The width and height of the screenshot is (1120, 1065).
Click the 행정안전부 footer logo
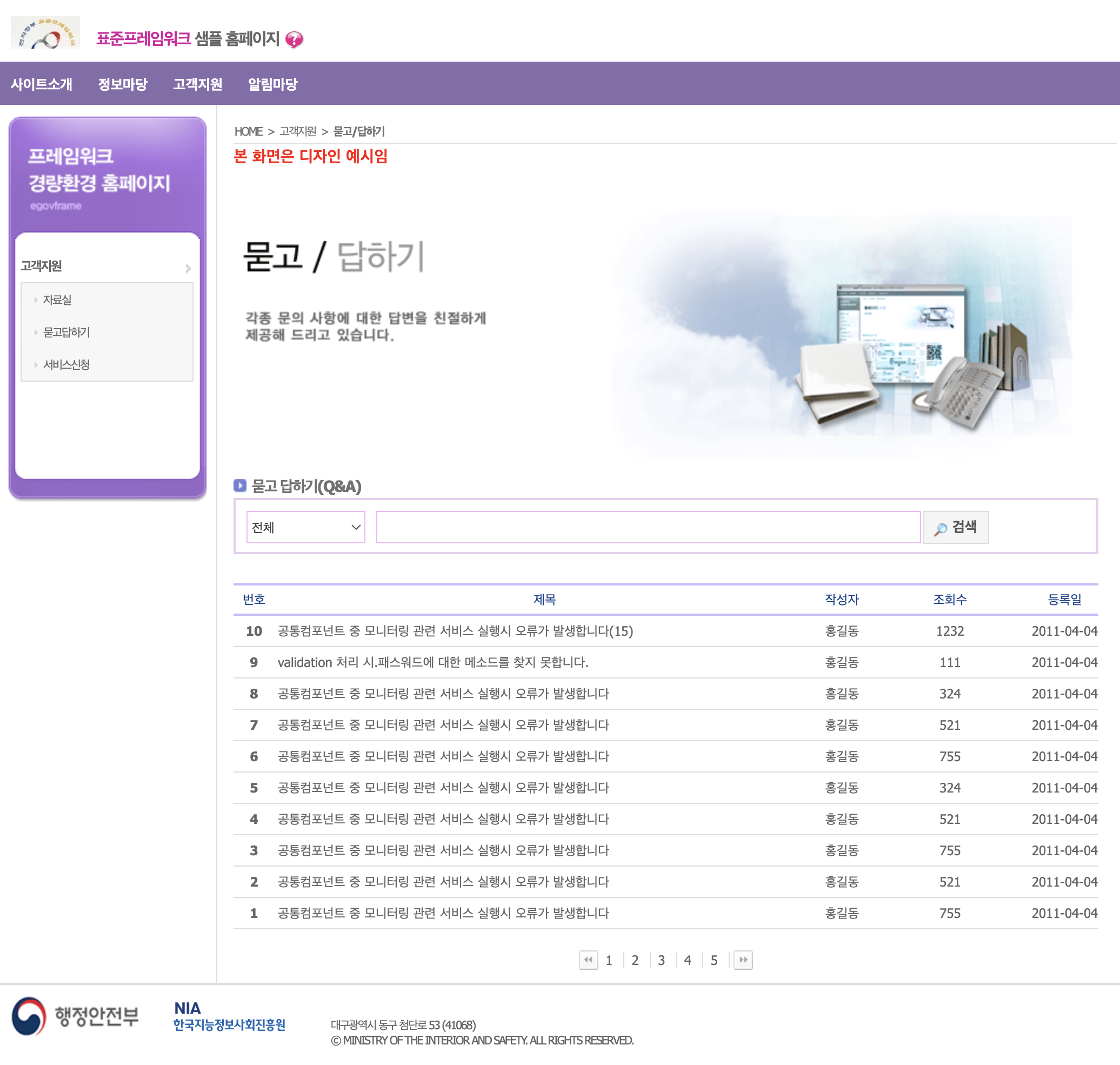(x=76, y=1016)
